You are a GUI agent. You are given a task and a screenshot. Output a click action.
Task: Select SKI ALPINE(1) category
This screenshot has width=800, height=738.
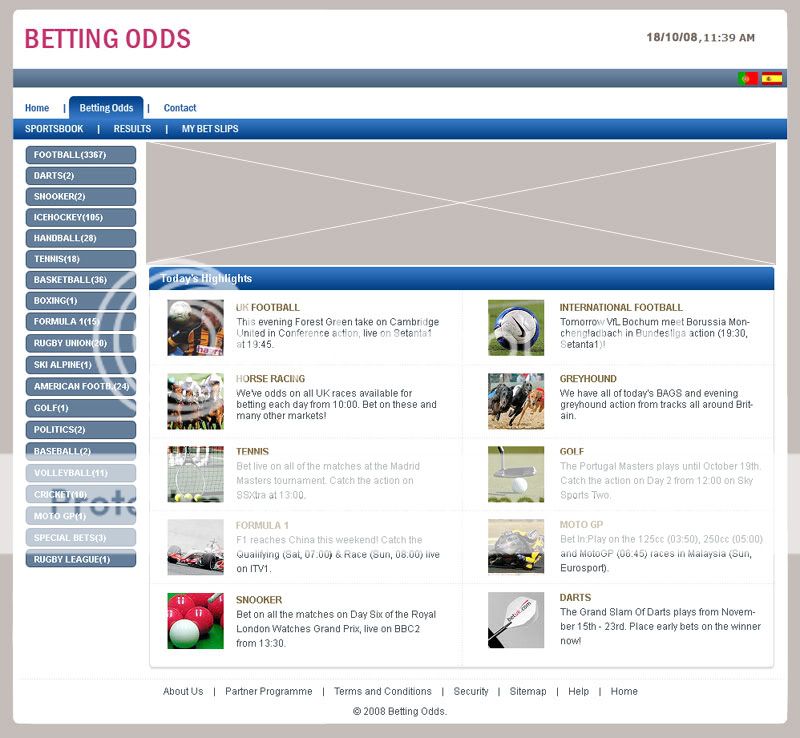click(x=81, y=365)
